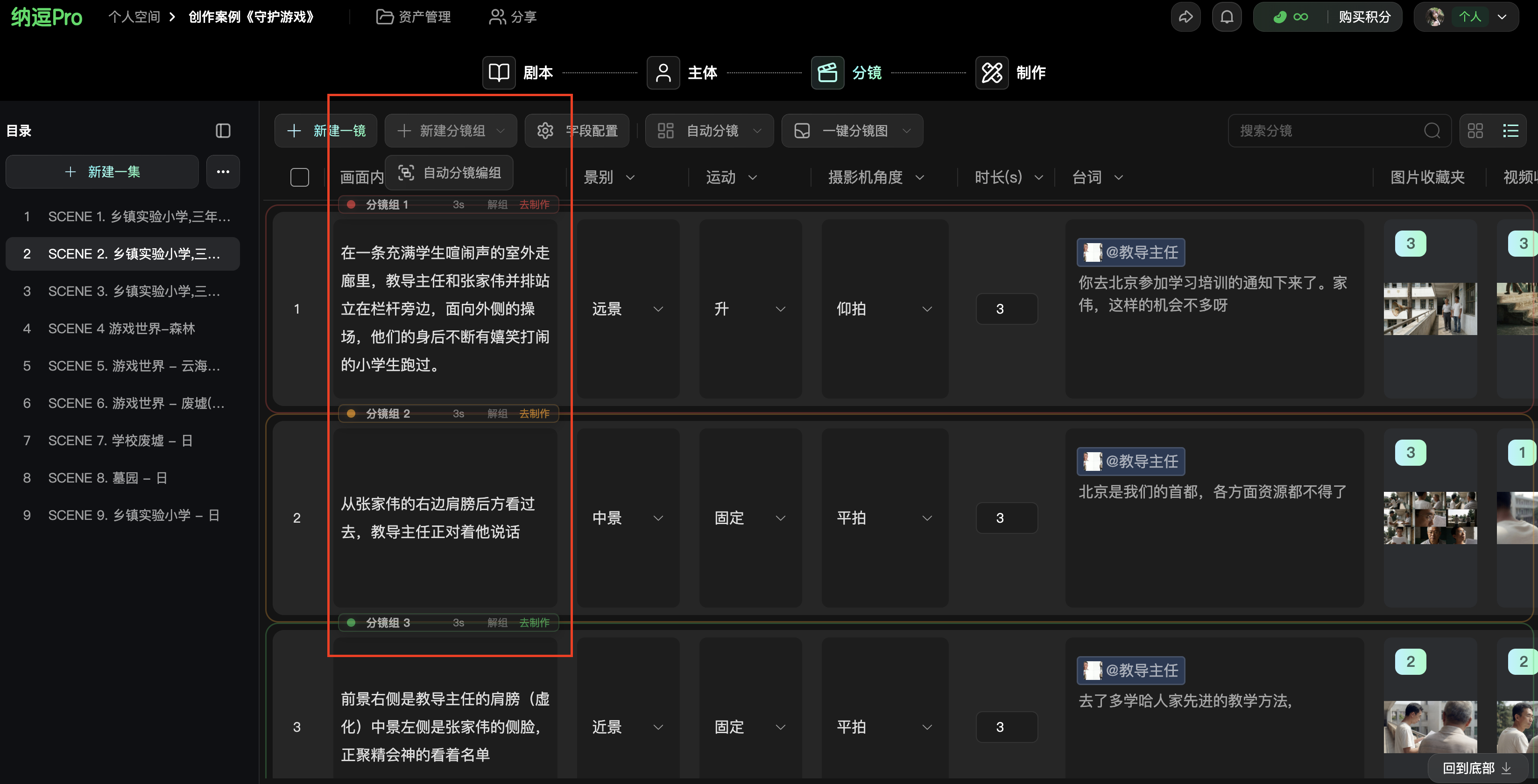Click the 纳逗Pro logo
This screenshot has height=784, width=1538.
pos(47,17)
